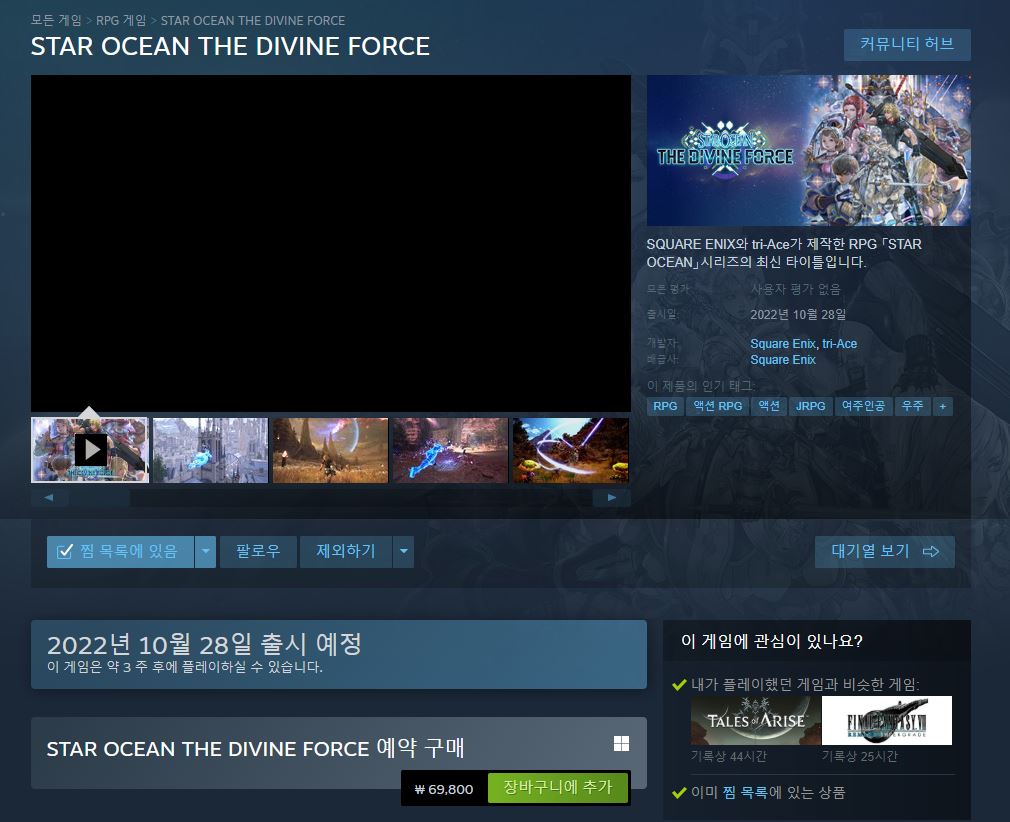This screenshot has height=822, width=1010.
Task: Open the queue with 대기열 보기 button
Action: [884, 551]
